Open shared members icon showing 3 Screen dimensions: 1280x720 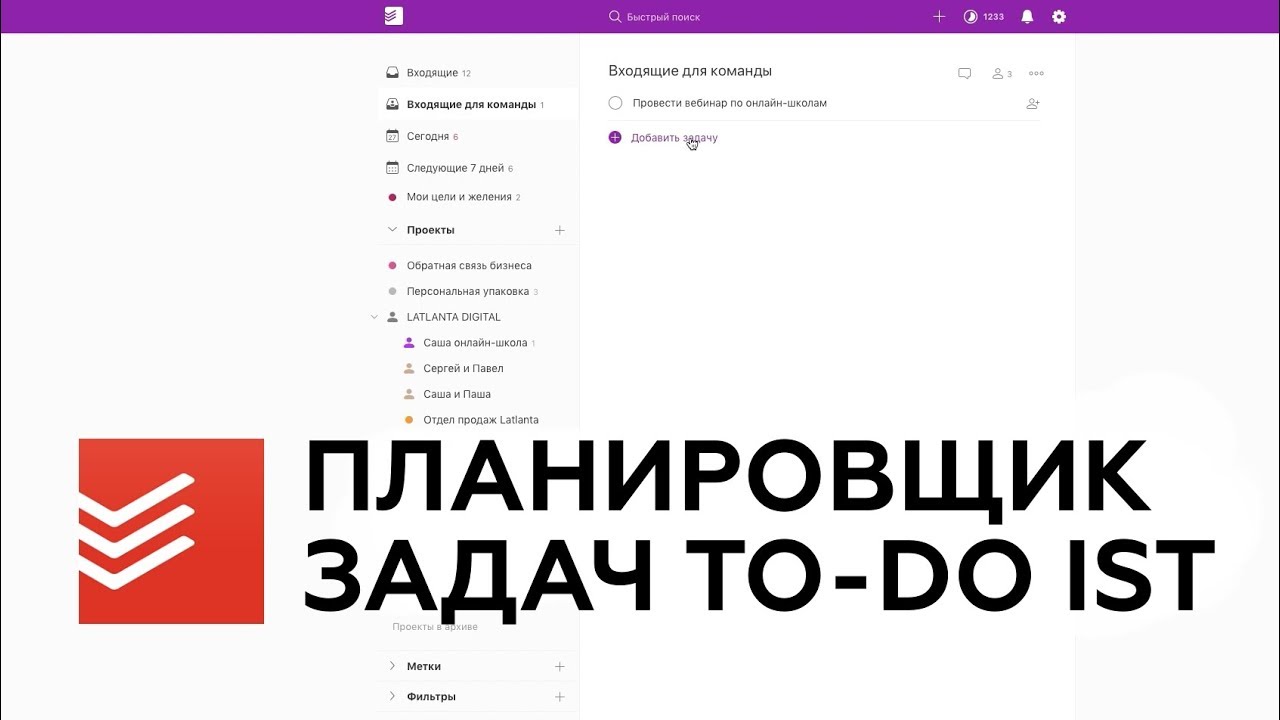[x=1002, y=74]
